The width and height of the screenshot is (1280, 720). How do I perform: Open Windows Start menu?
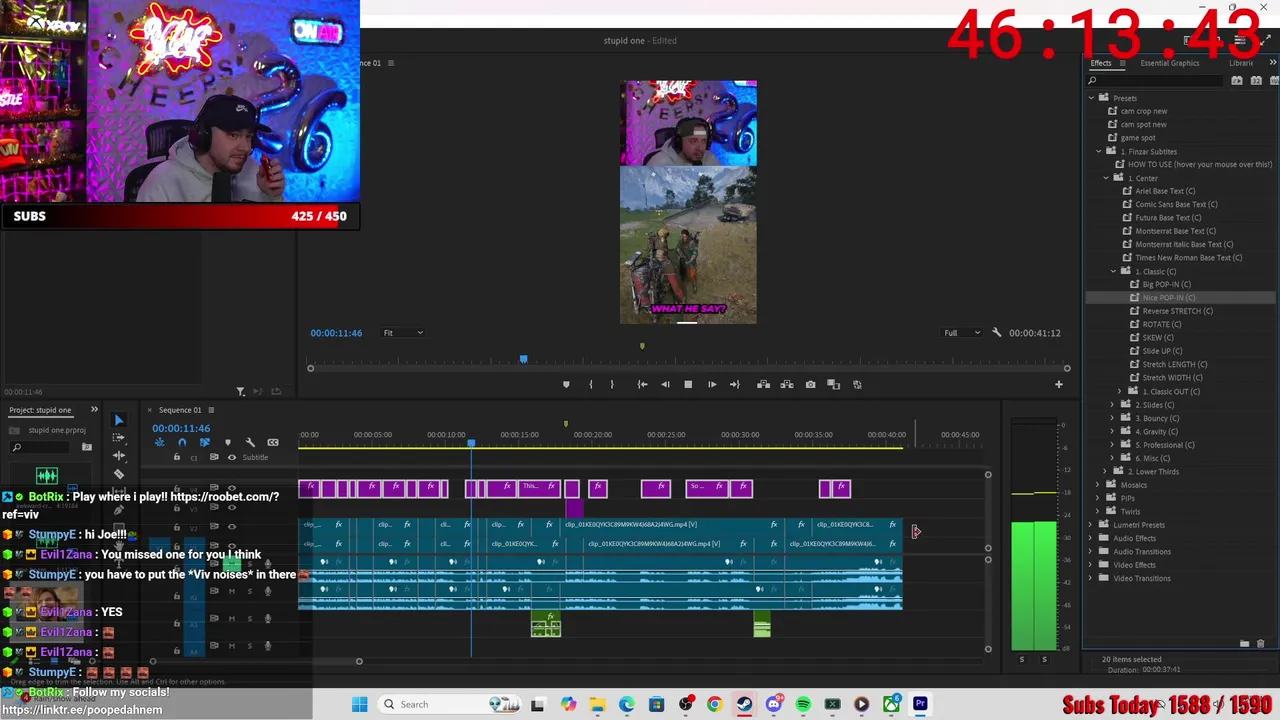(360, 704)
